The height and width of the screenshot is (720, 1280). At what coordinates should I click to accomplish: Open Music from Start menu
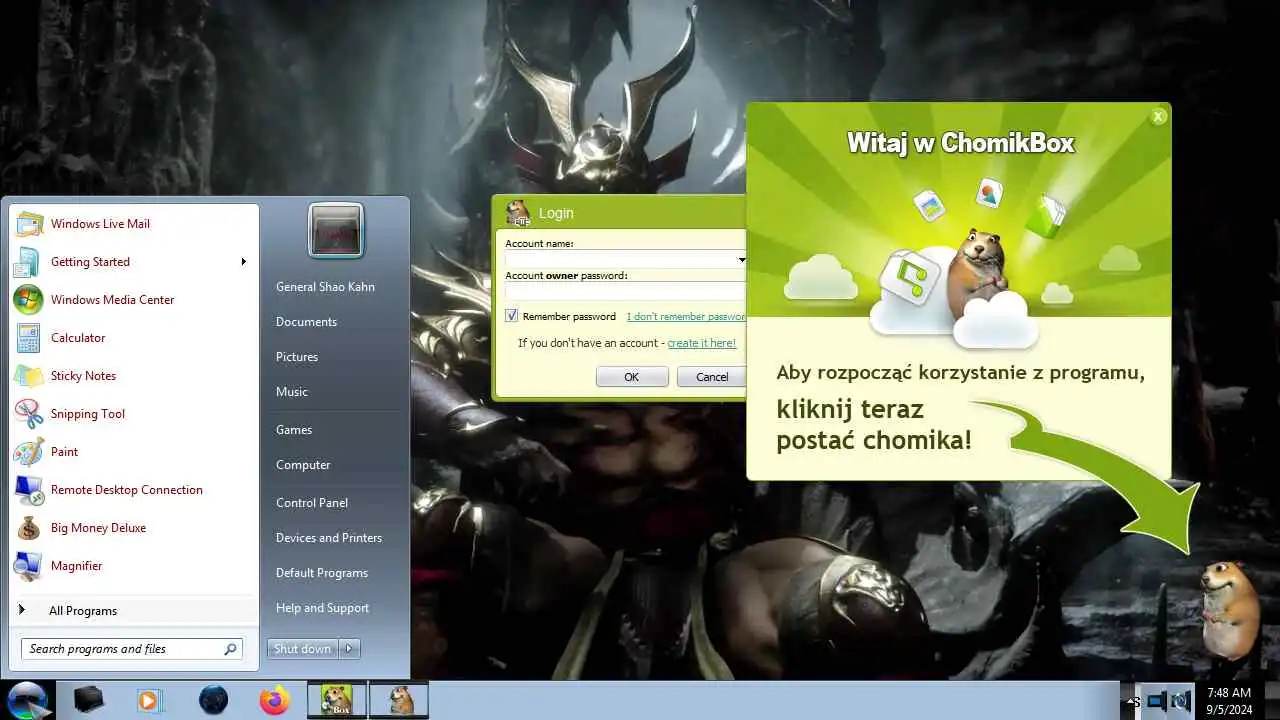(x=292, y=392)
